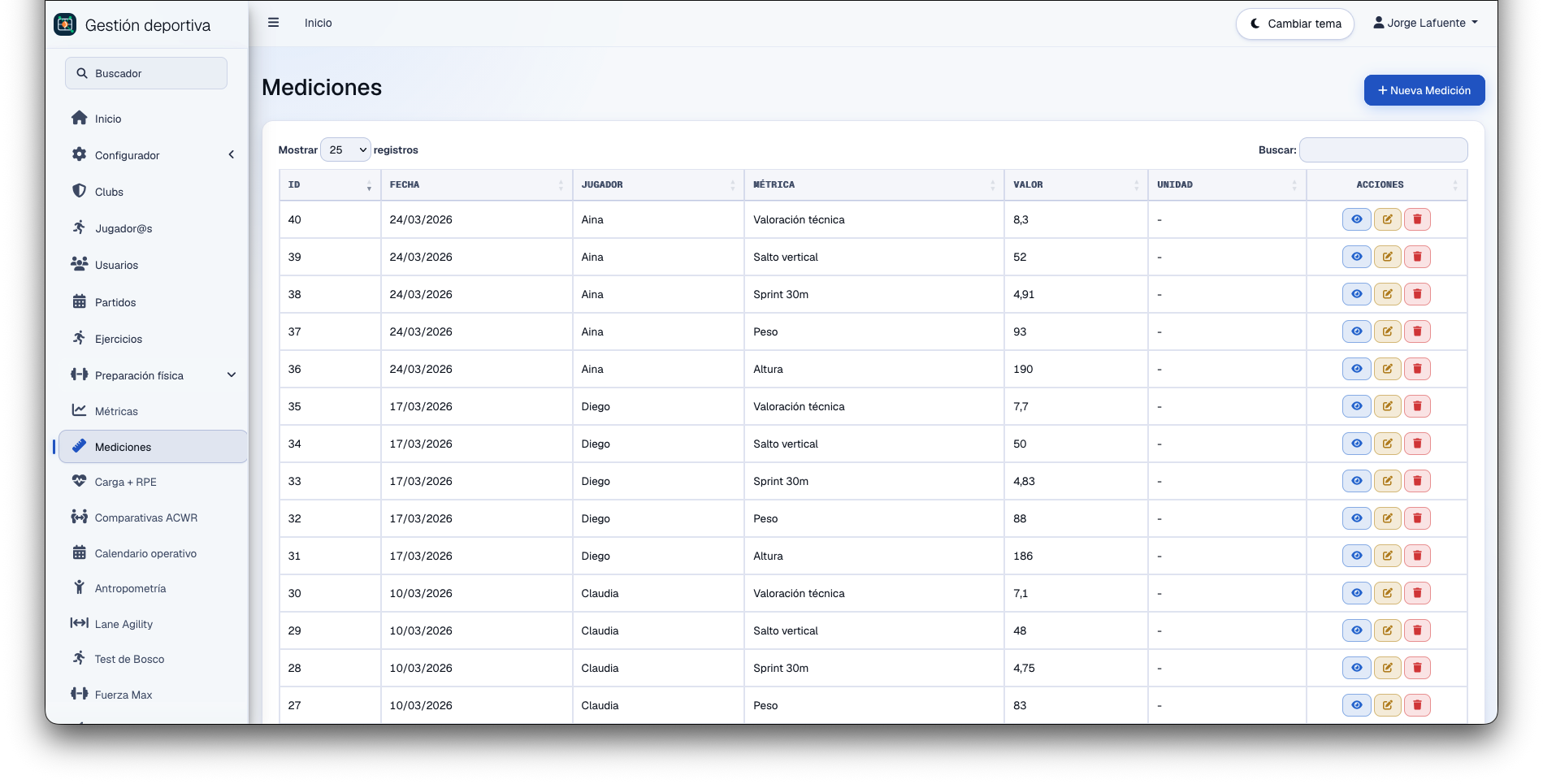Edit measurement ID 27 Peso for Claudia
The width and height of the screenshot is (1543, 784).
(1388, 705)
